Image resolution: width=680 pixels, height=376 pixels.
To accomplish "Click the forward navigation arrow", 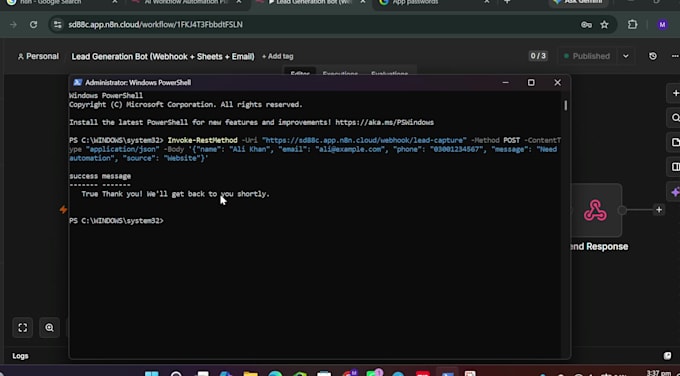I will [x=13, y=25].
